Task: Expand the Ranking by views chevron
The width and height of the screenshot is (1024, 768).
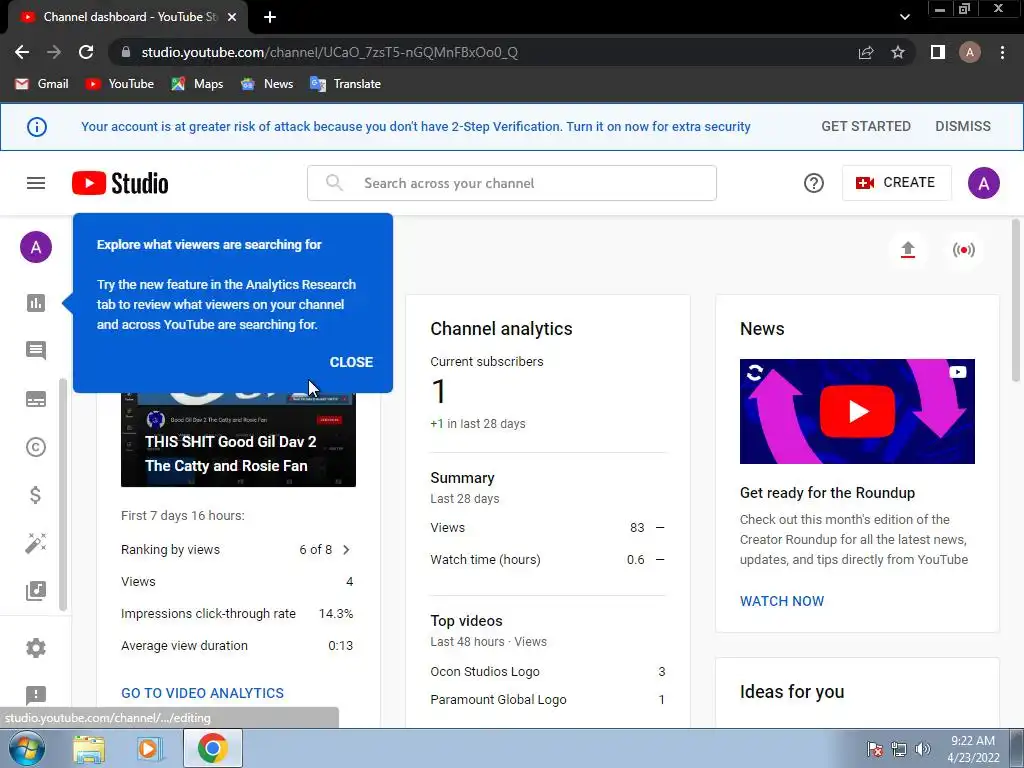Action: (x=346, y=550)
